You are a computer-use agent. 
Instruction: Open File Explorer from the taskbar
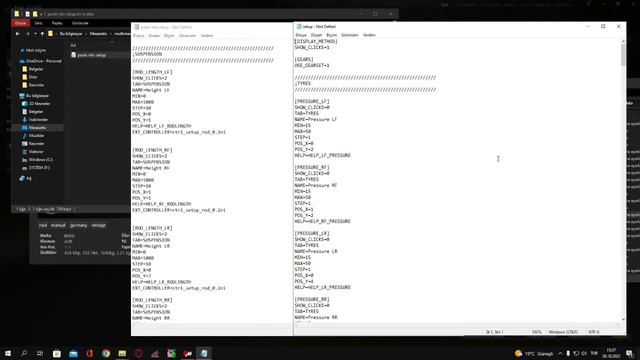pyautogui.click(x=122, y=353)
